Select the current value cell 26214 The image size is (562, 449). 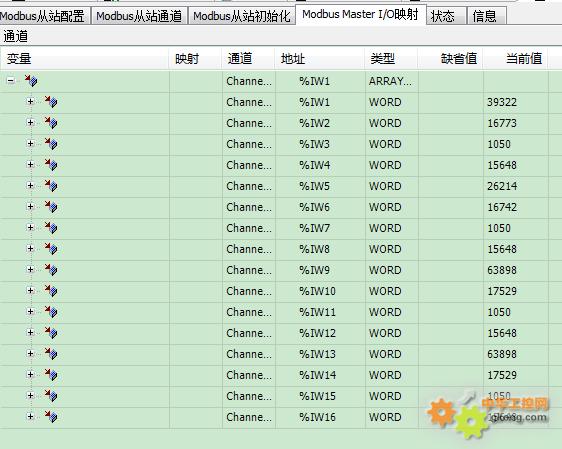pos(502,186)
